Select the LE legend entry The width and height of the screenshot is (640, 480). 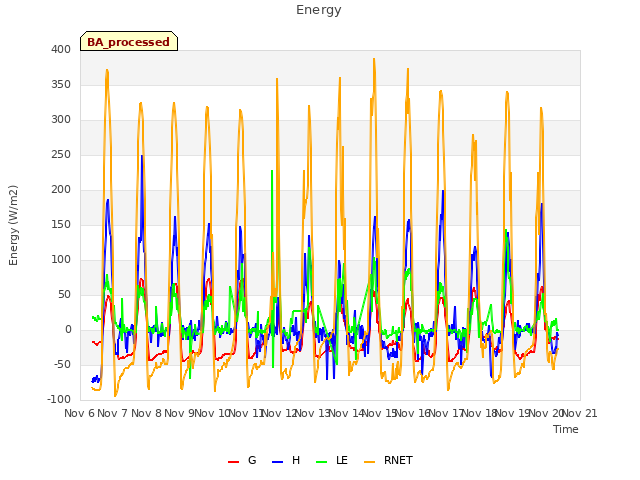[x=332, y=460]
